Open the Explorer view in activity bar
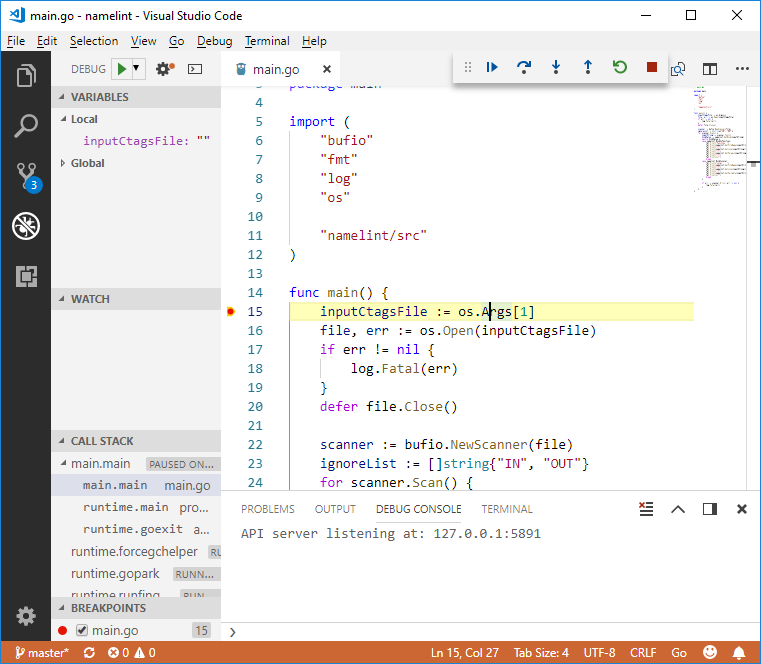This screenshot has width=761, height=664. click(26, 76)
